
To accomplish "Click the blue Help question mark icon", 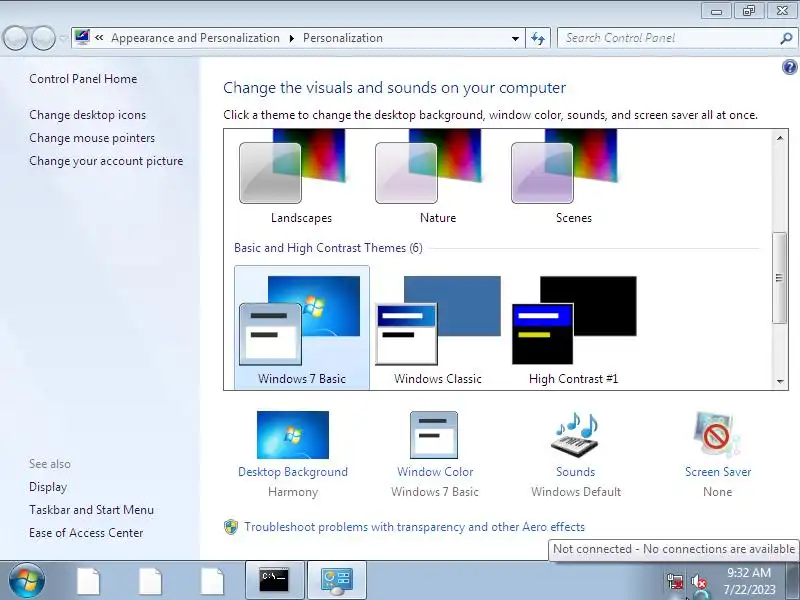I will click(789, 67).
